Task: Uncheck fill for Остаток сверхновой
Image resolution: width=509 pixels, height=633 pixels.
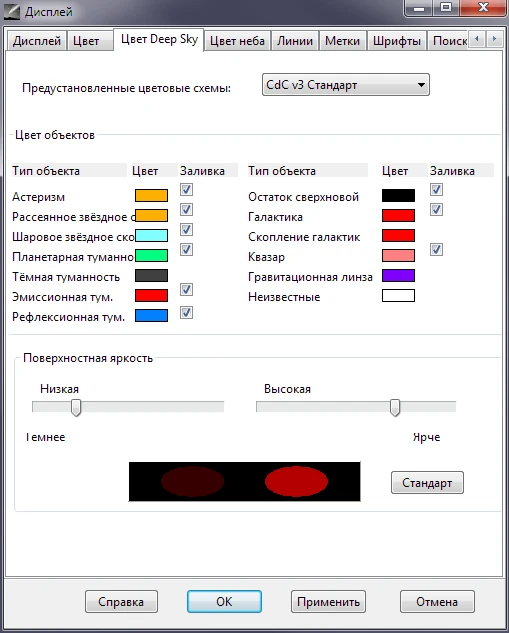Action: point(436,189)
